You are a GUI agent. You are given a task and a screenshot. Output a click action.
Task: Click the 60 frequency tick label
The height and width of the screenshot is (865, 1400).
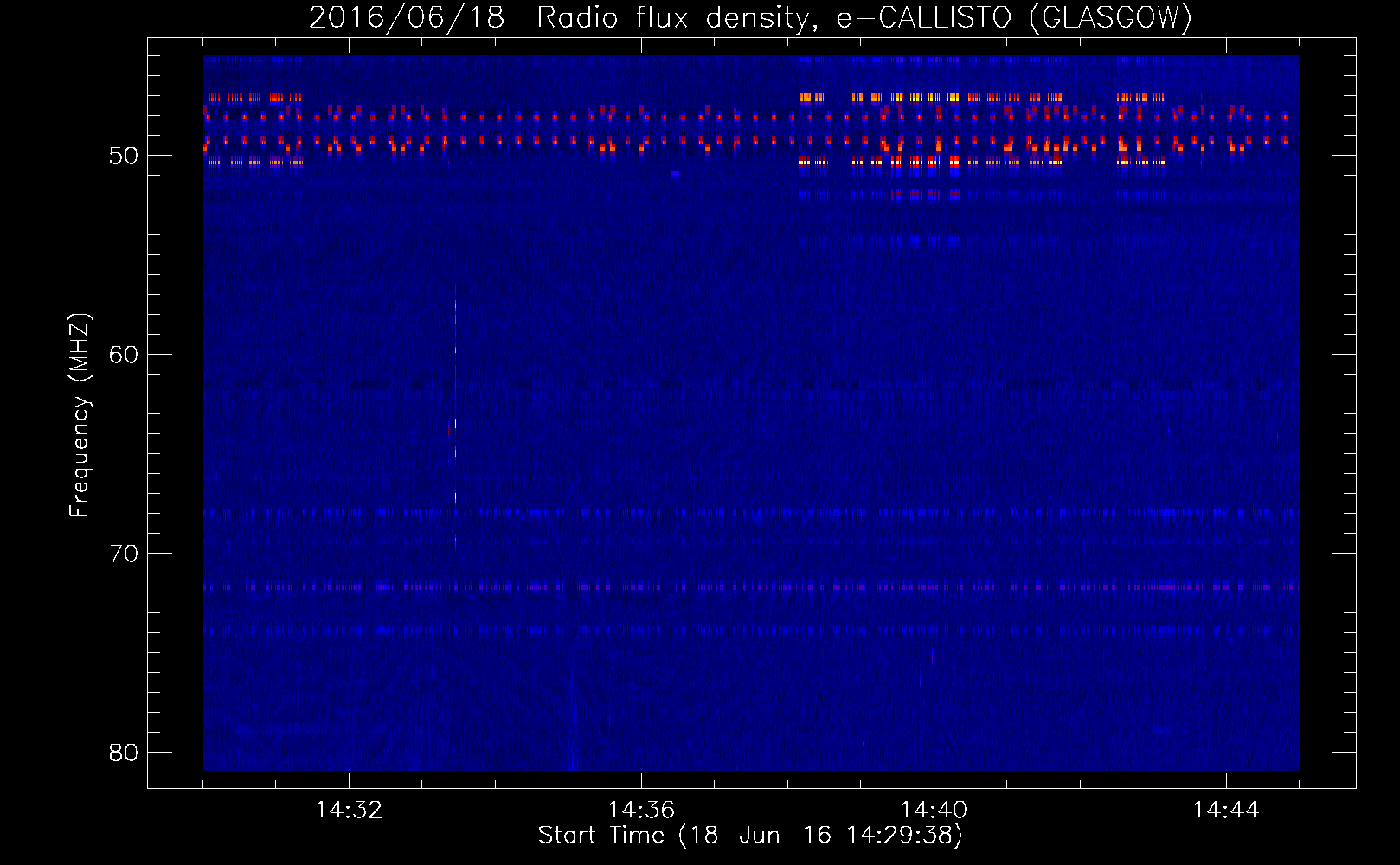(124, 355)
